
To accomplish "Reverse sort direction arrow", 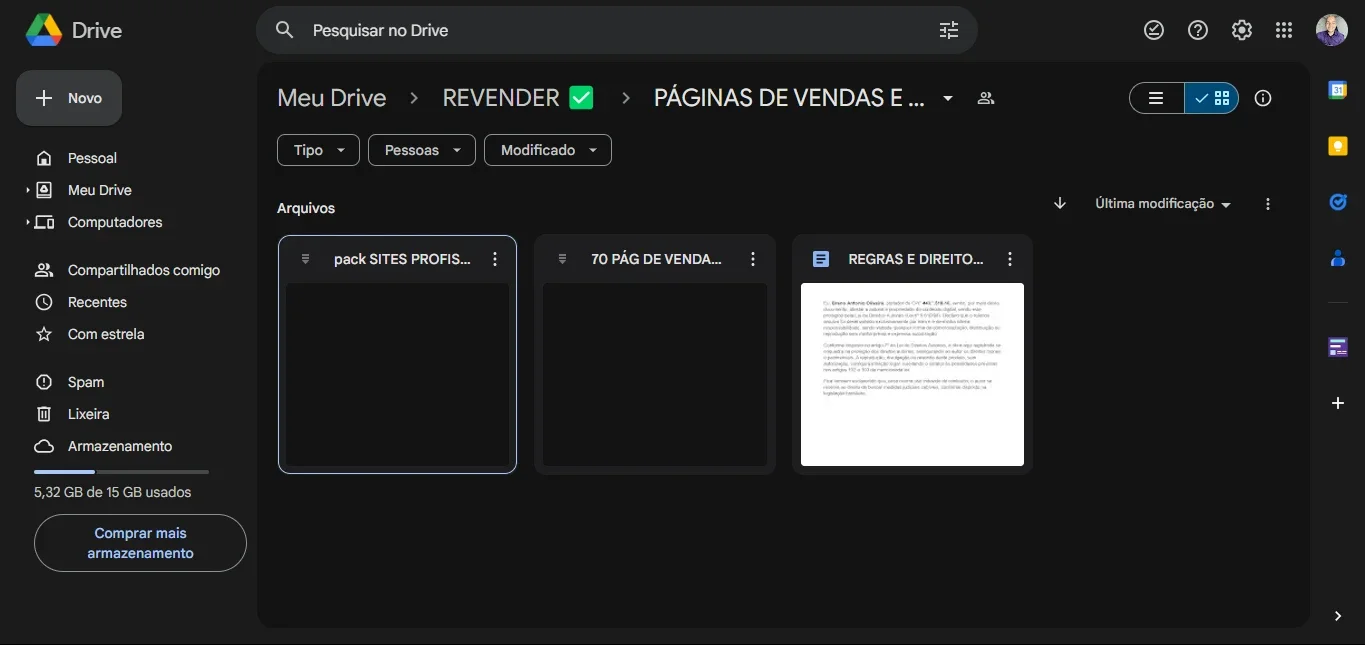I will click(1060, 203).
